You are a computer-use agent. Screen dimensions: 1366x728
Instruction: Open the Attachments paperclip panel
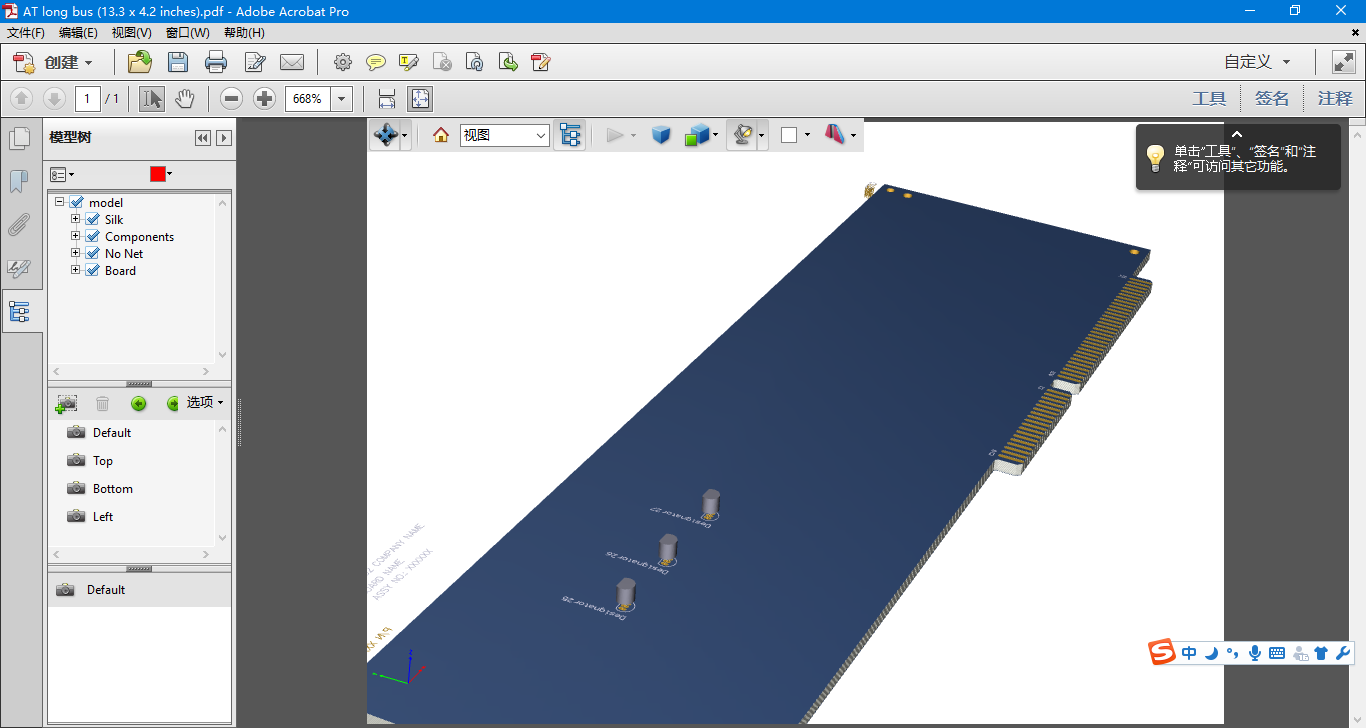[19, 225]
